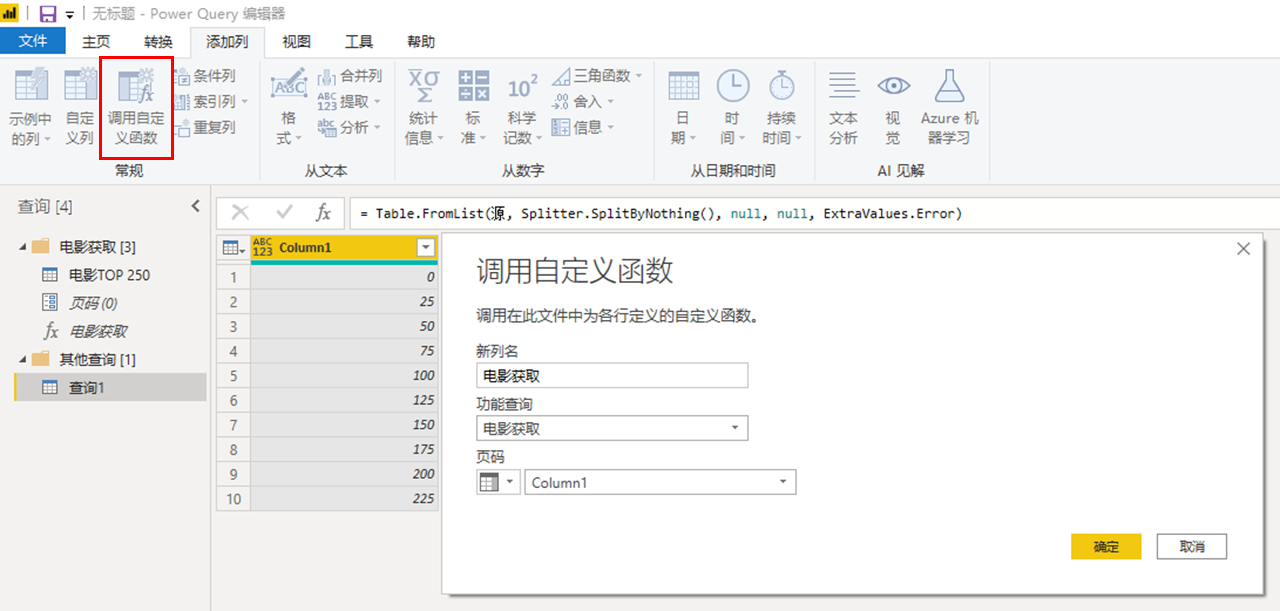Image resolution: width=1280 pixels, height=611 pixels.
Task: Open the 视图 ribbon tab
Action: [x=295, y=41]
